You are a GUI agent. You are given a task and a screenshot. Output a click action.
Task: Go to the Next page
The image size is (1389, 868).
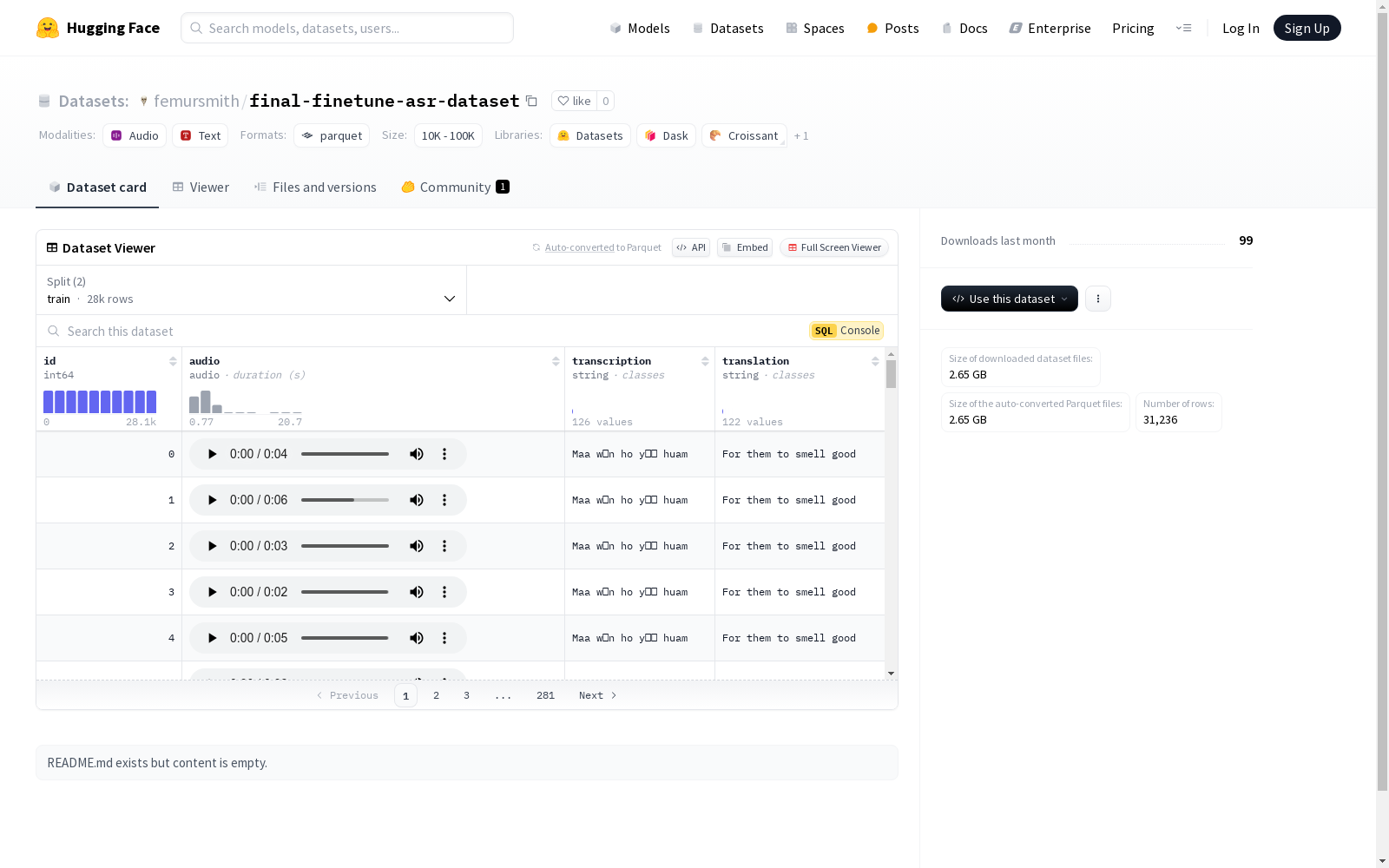tap(598, 695)
